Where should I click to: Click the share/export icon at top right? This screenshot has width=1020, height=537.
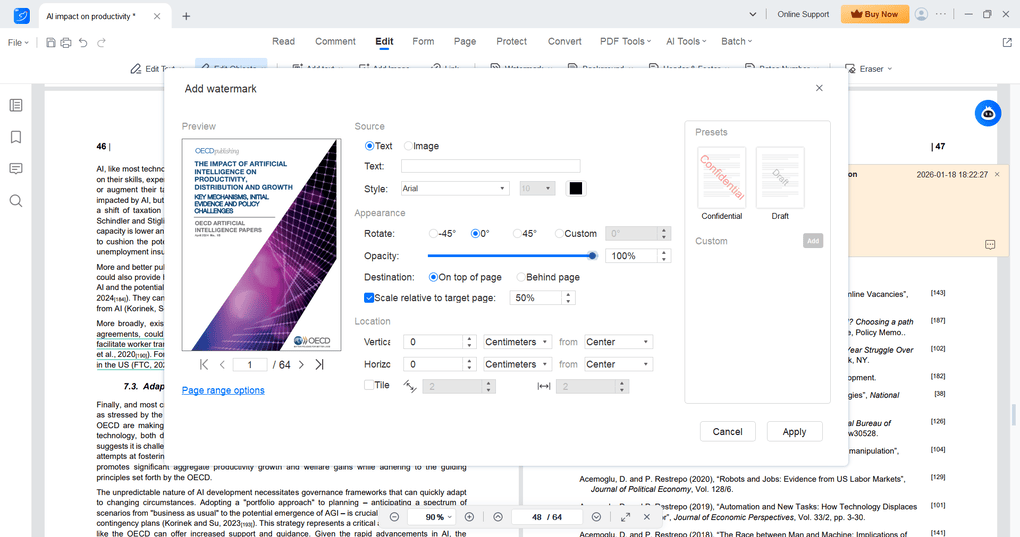pyautogui.click(x=1007, y=42)
